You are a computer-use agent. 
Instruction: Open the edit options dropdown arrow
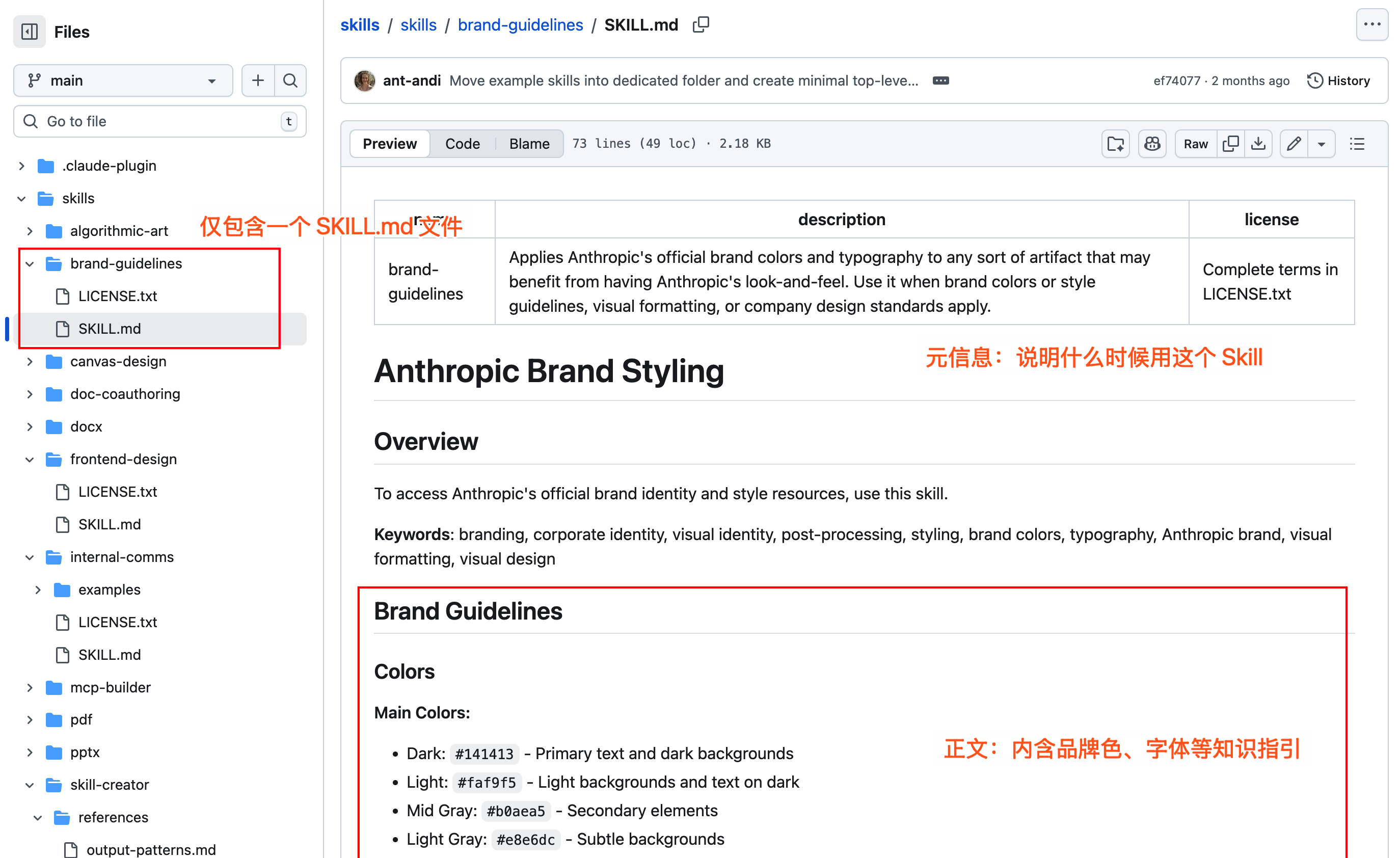1322,144
